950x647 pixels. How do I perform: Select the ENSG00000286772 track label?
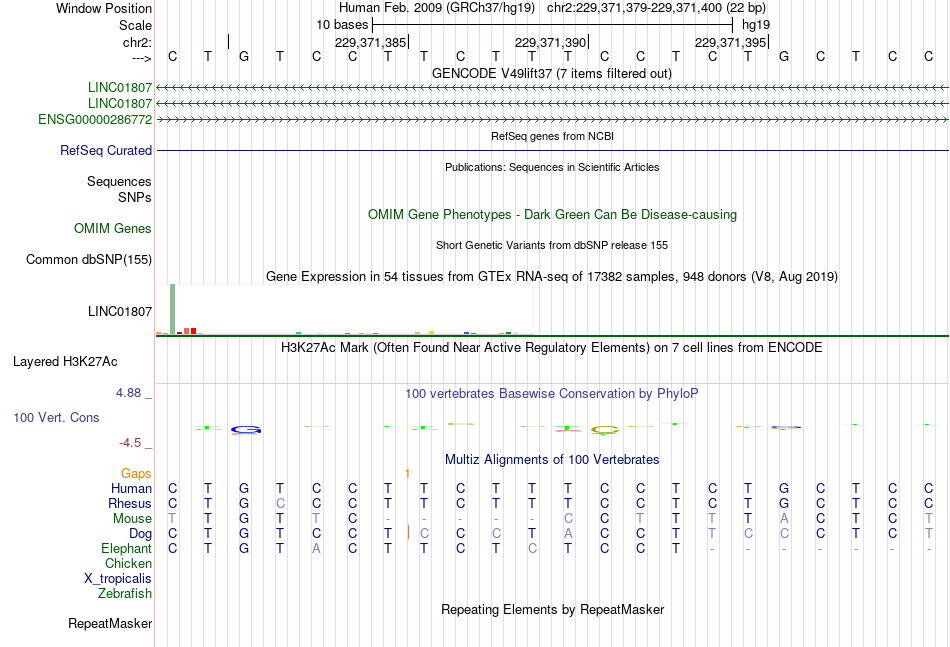coord(95,120)
